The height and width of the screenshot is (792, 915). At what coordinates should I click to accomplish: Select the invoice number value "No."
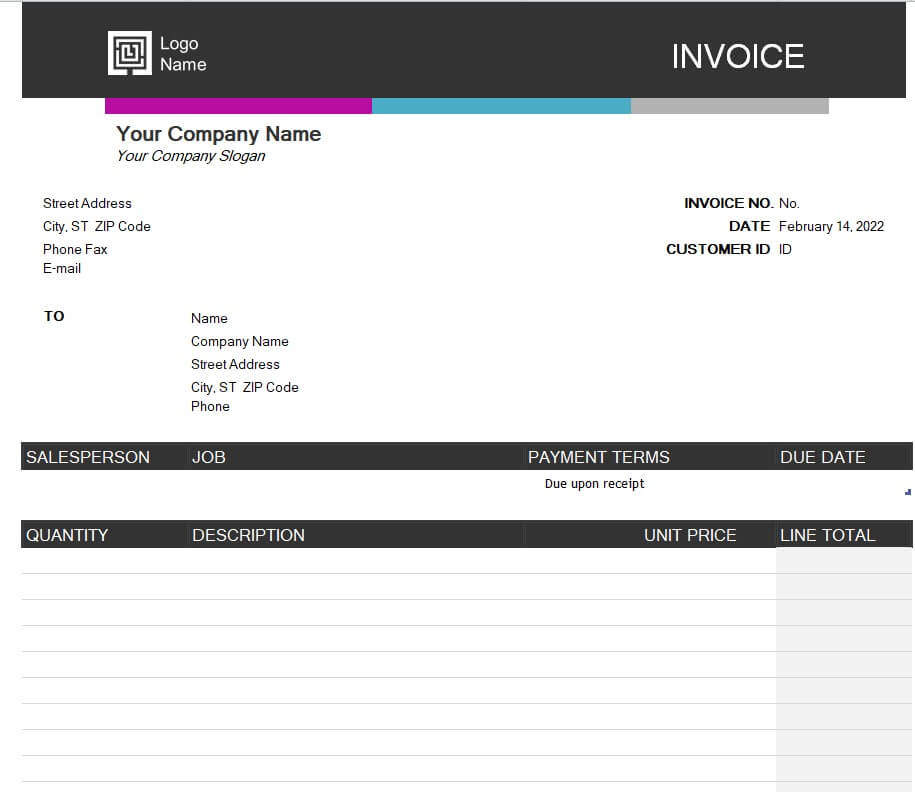click(789, 203)
